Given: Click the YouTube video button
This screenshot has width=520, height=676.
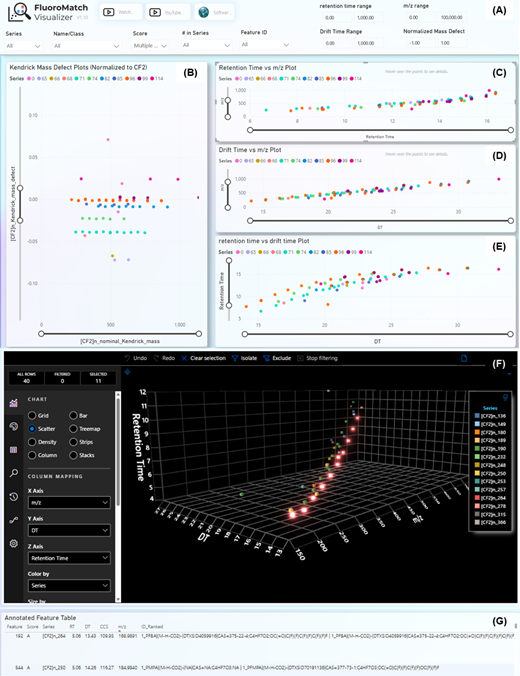Looking at the screenshot, I should [x=167, y=12].
